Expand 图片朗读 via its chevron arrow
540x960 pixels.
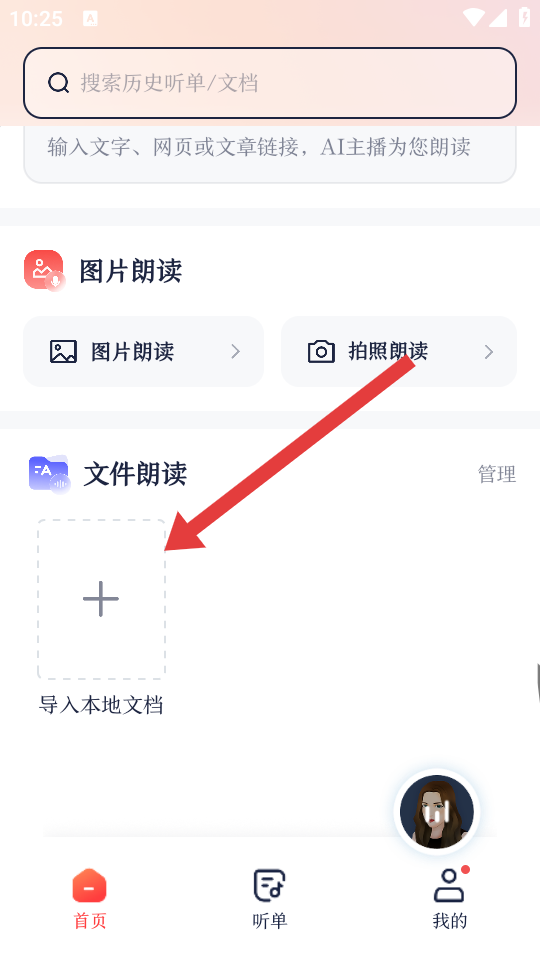(x=236, y=351)
